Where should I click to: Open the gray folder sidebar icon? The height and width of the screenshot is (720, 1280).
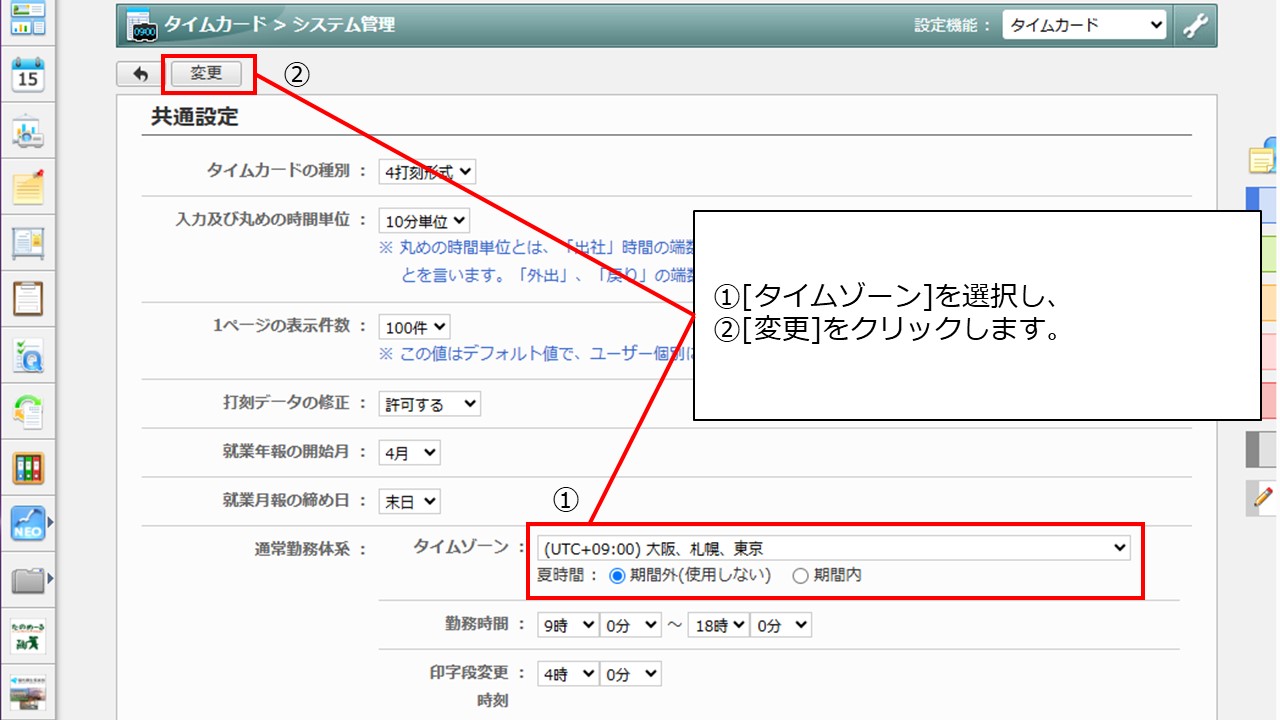(x=28, y=579)
